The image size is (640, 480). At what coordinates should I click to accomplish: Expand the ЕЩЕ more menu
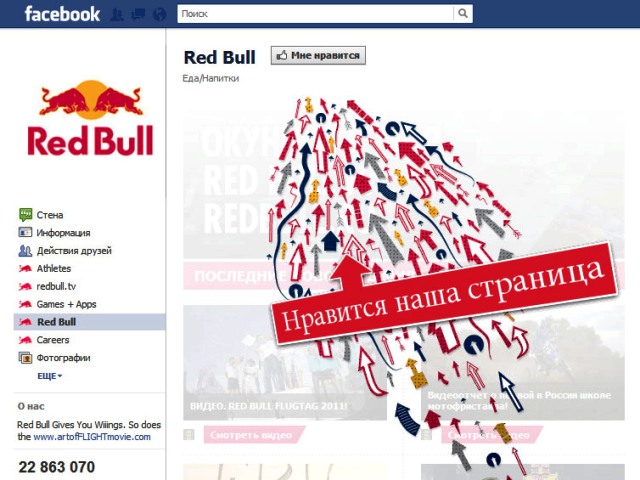49,376
